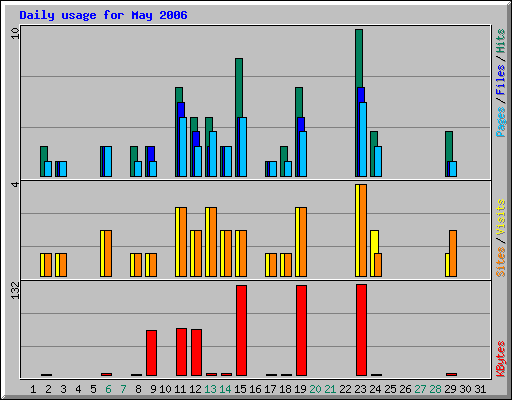The width and height of the screenshot is (512, 400).
Task: Click the y-axis value "10" of the hits chart
Action: point(15,33)
